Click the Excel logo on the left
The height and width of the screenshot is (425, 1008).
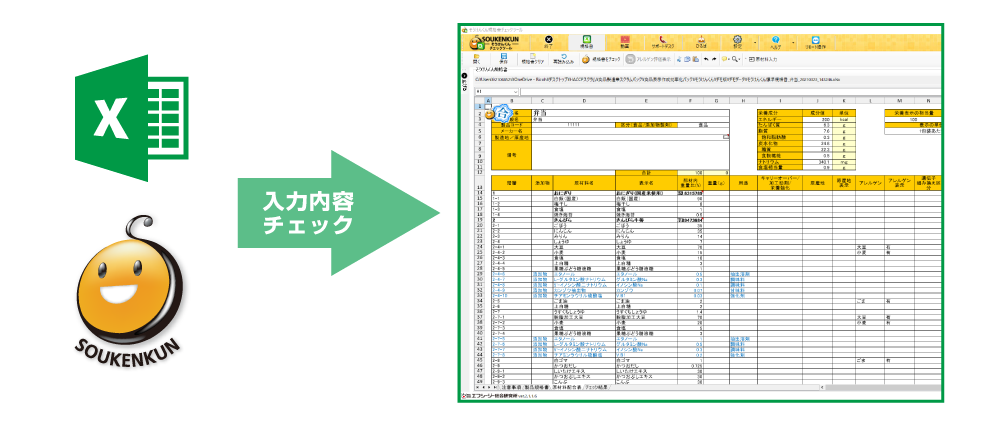132,118
